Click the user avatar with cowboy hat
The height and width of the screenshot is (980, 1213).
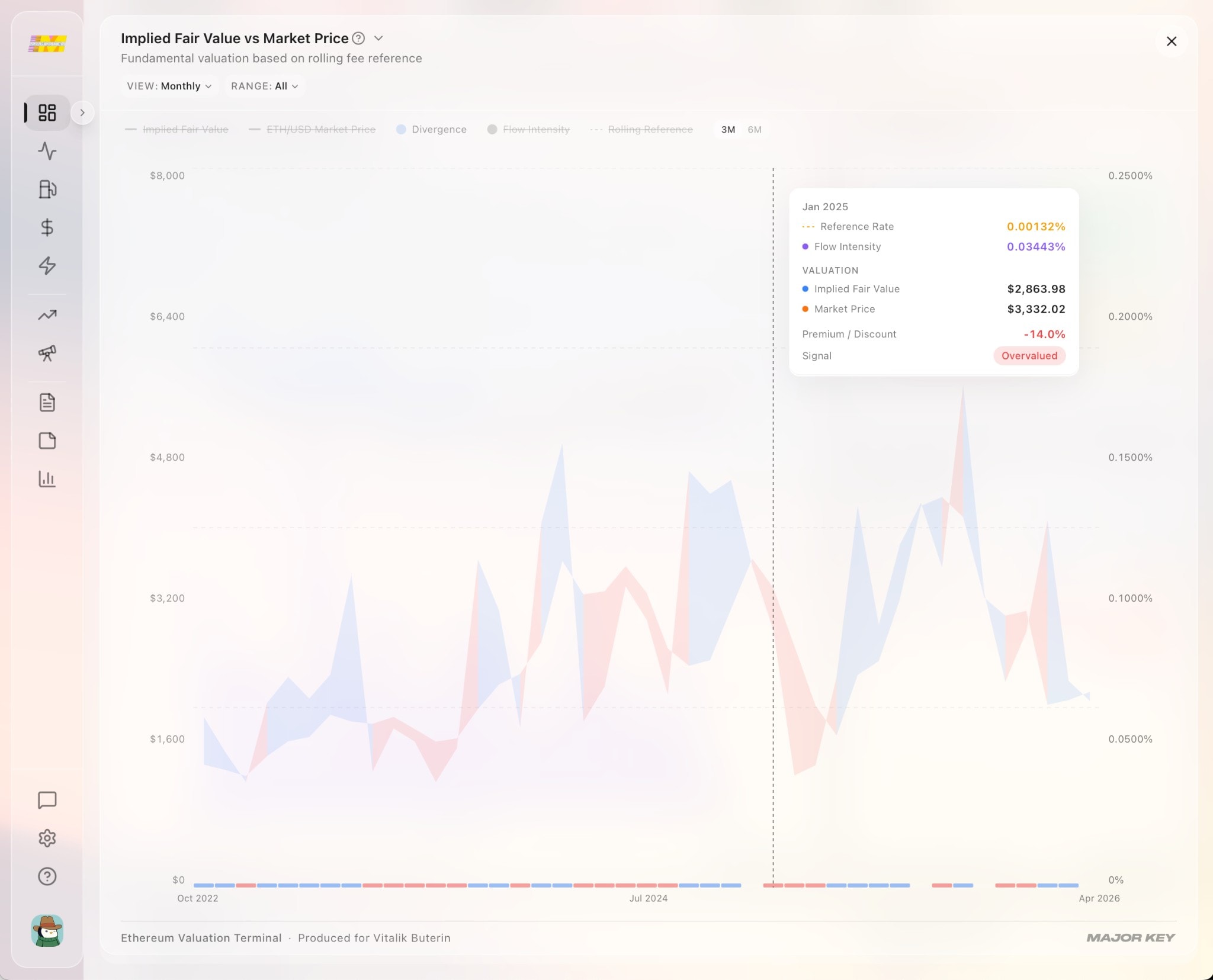pos(47,931)
